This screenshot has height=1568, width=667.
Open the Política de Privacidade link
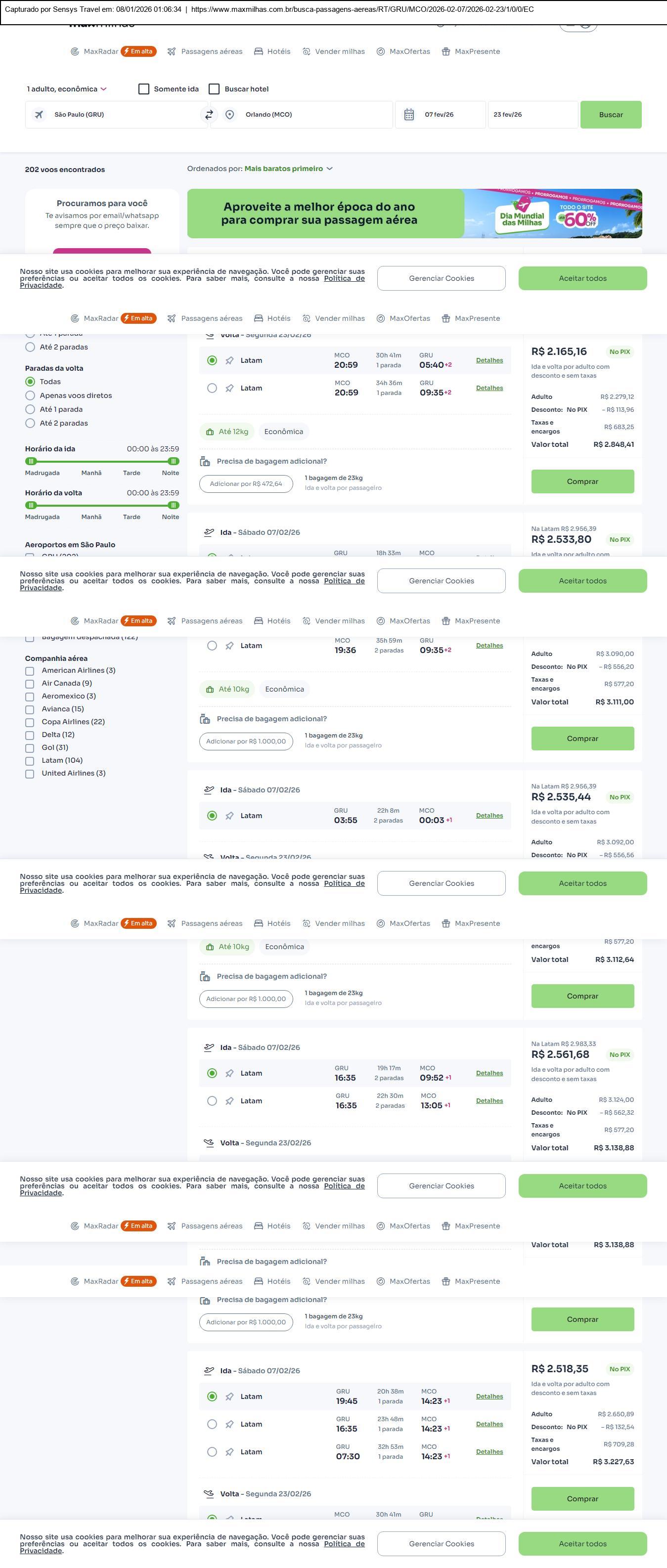tap(345, 278)
